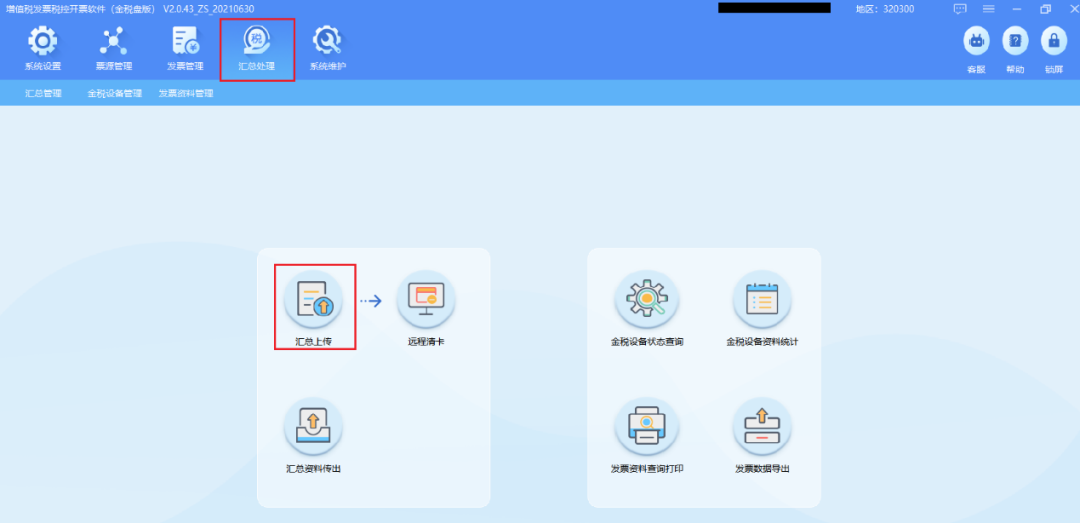Viewport: 1080px width, 523px height.
Task: Select 汇总处理 module icon
Action: [257, 41]
